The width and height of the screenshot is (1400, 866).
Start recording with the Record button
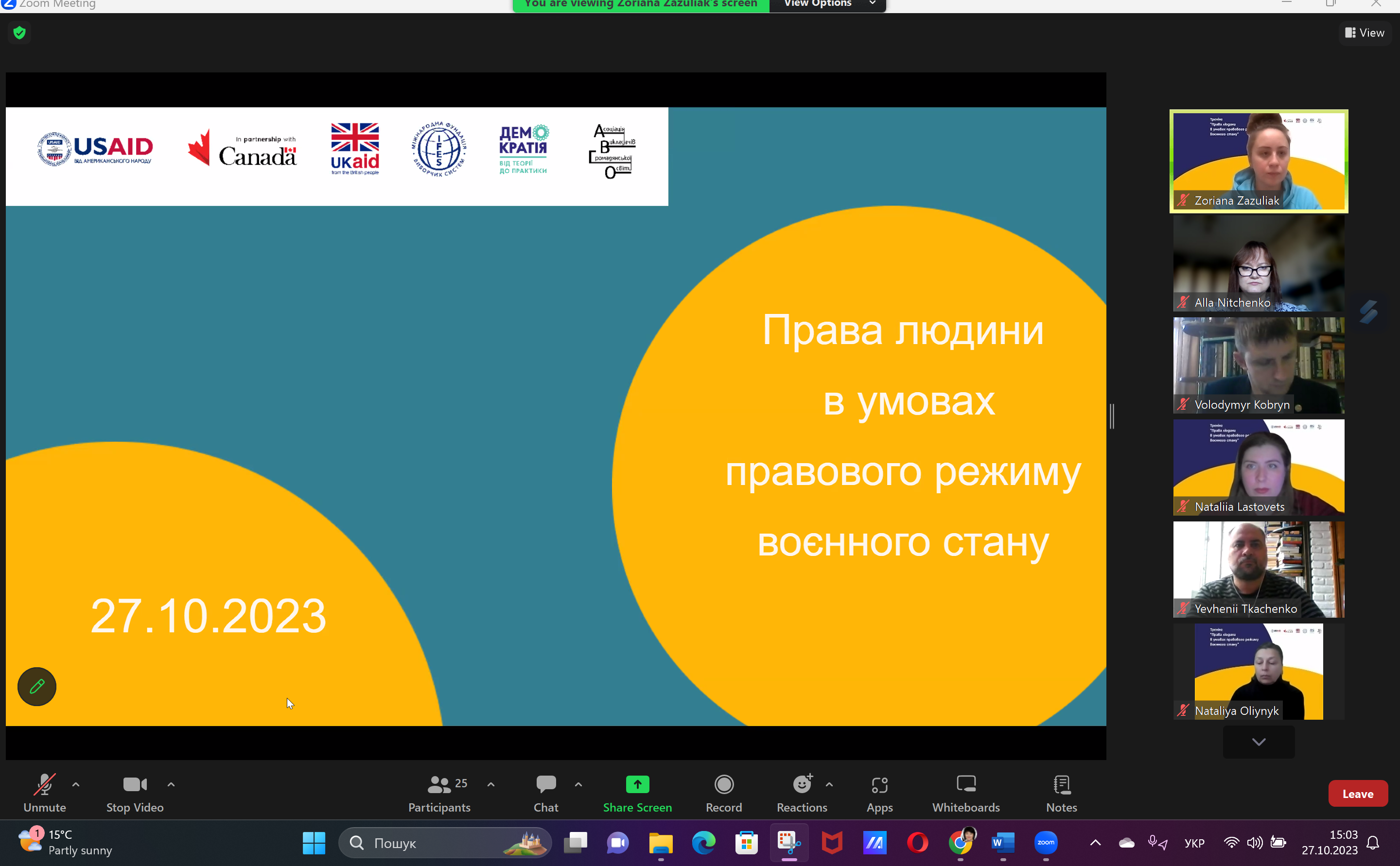[723, 793]
